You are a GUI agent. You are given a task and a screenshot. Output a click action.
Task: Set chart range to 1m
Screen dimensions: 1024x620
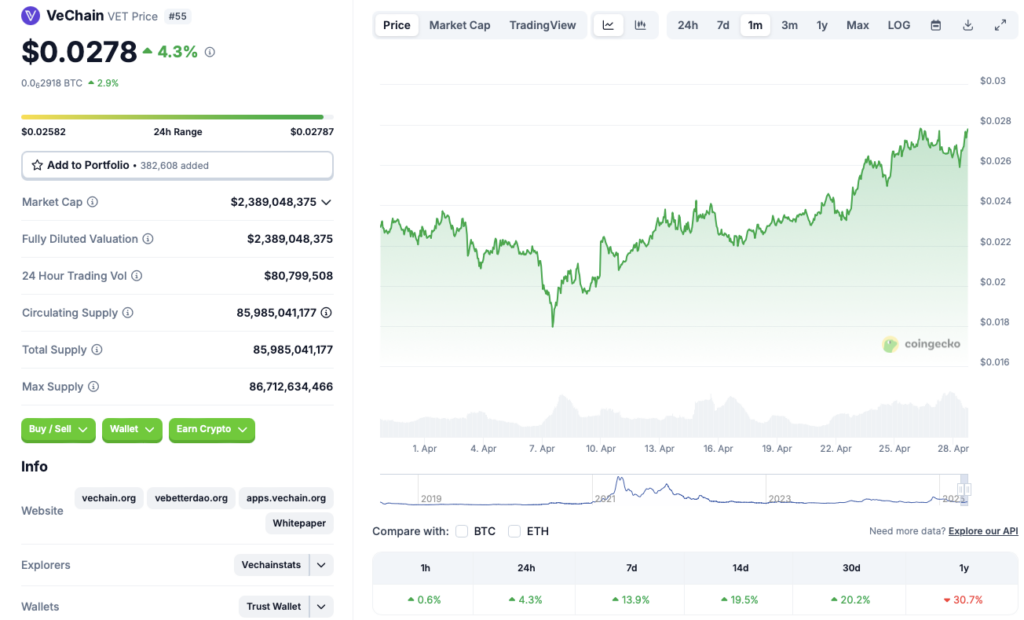click(x=755, y=25)
